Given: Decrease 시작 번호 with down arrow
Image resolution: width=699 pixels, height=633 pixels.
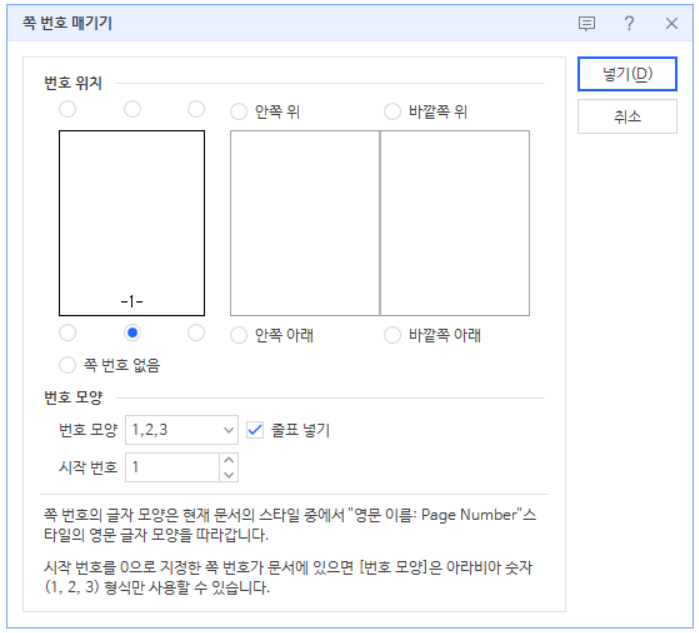Looking at the screenshot, I should pyautogui.click(x=229, y=474).
